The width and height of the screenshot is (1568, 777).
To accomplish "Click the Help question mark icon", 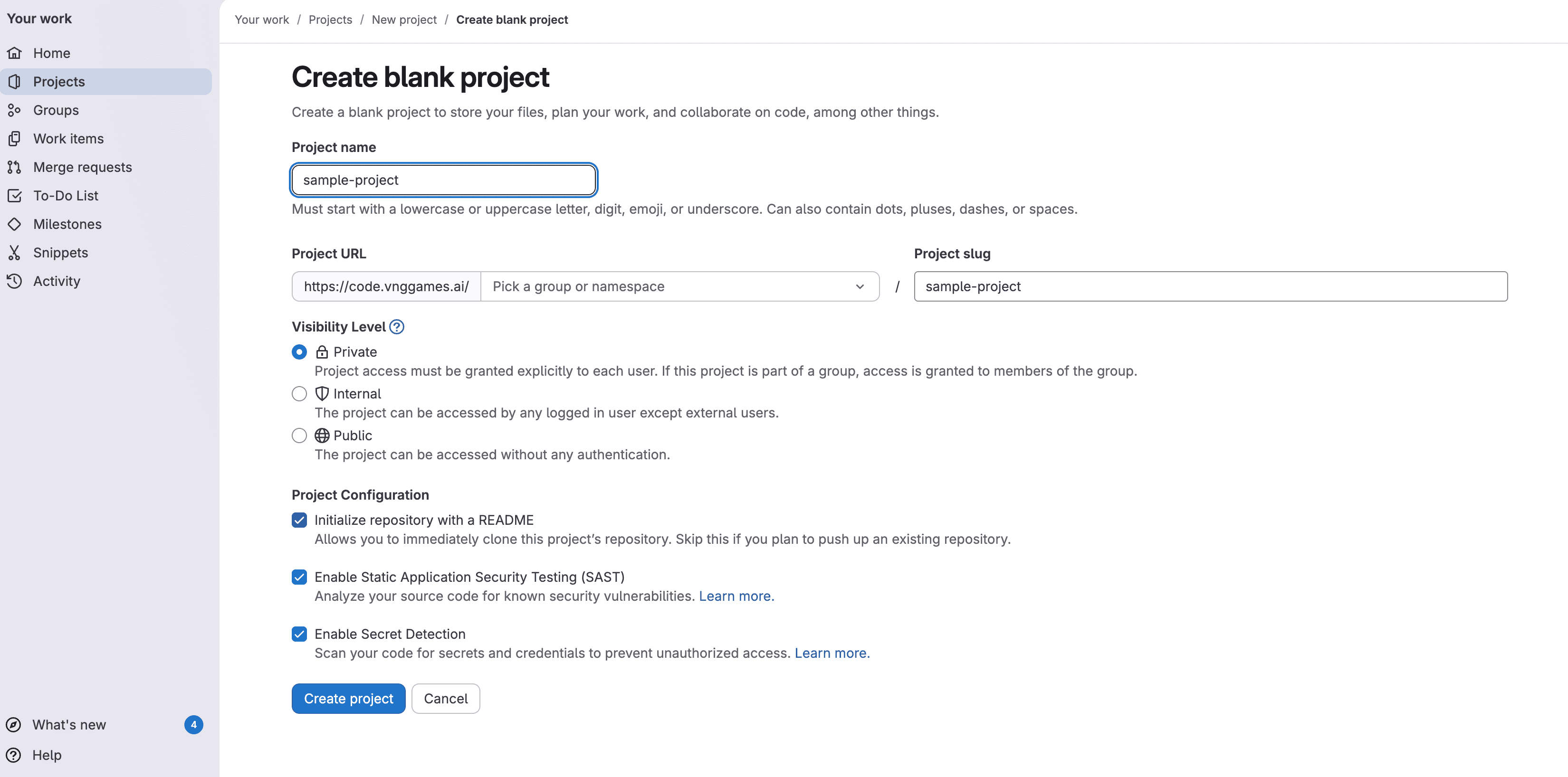I will 14,755.
